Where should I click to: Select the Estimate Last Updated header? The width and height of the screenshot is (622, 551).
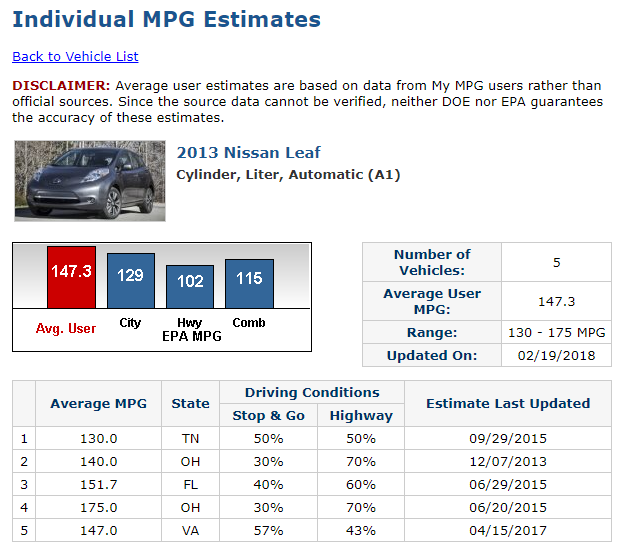508,403
